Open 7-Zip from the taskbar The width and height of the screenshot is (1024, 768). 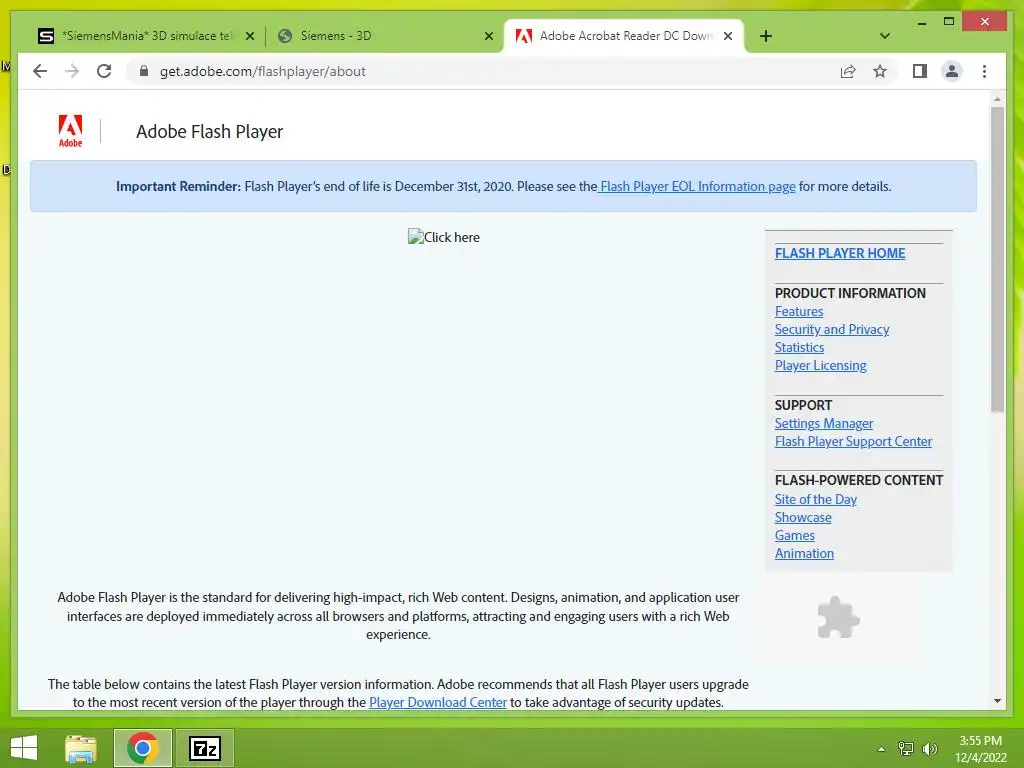(204, 748)
